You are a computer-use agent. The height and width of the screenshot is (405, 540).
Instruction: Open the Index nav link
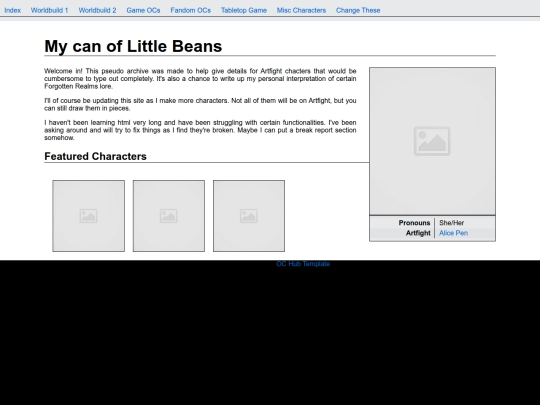(x=12, y=10)
